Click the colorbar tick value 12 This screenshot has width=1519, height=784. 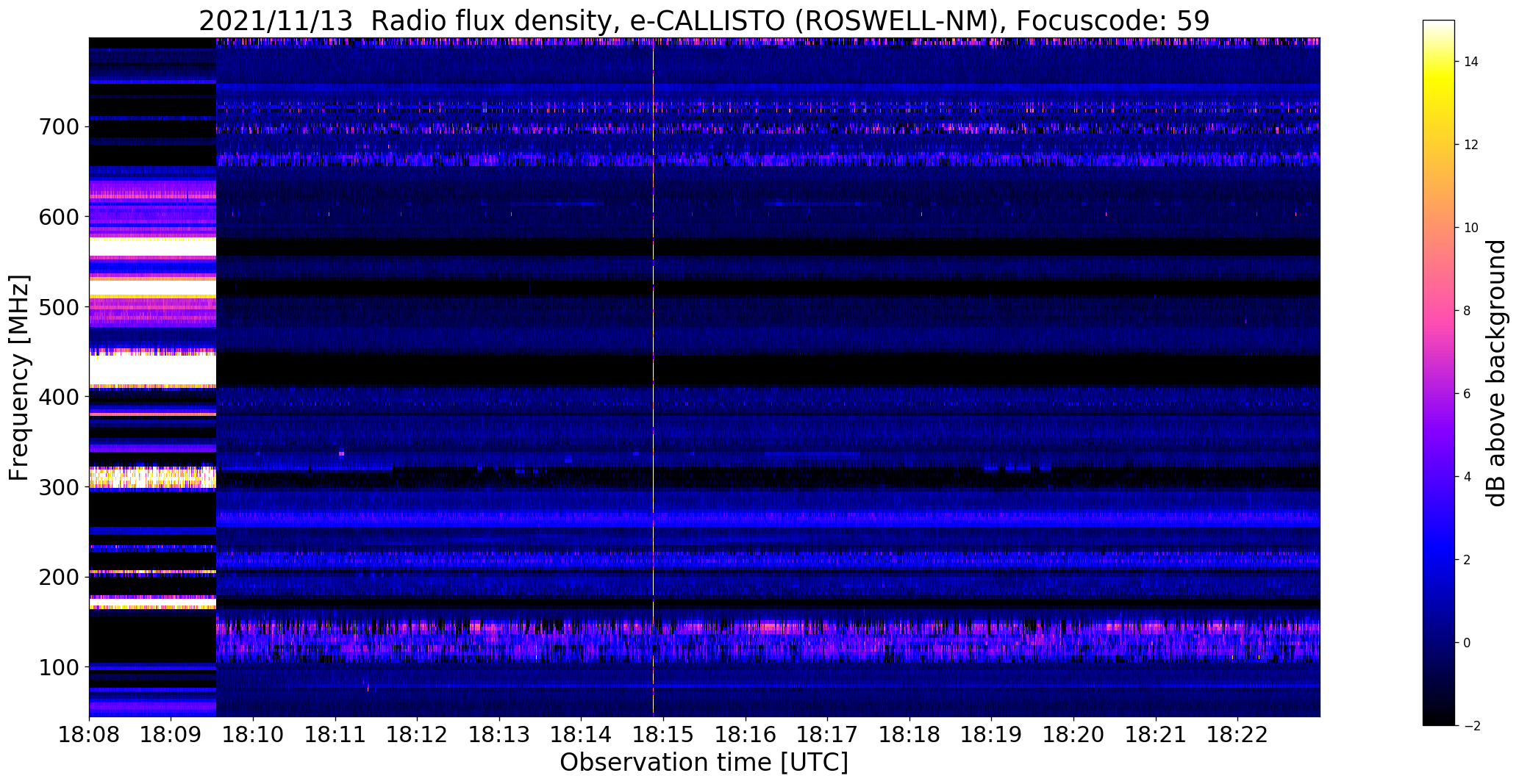pos(1471,145)
